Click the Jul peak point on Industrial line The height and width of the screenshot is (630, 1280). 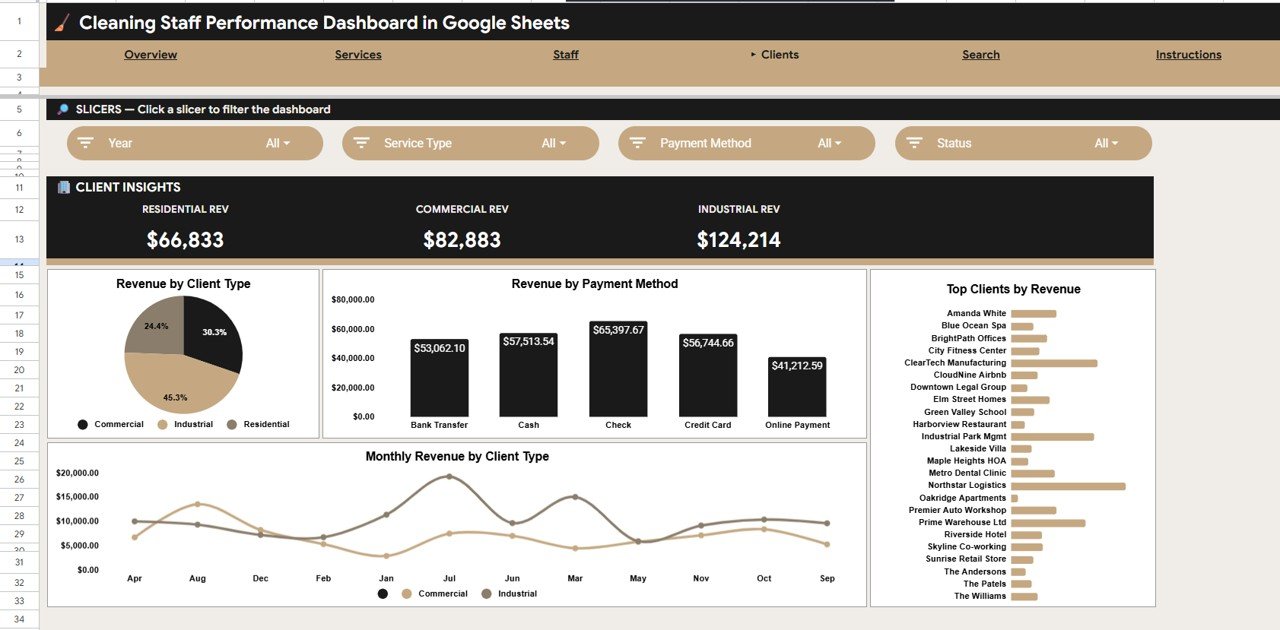point(449,477)
